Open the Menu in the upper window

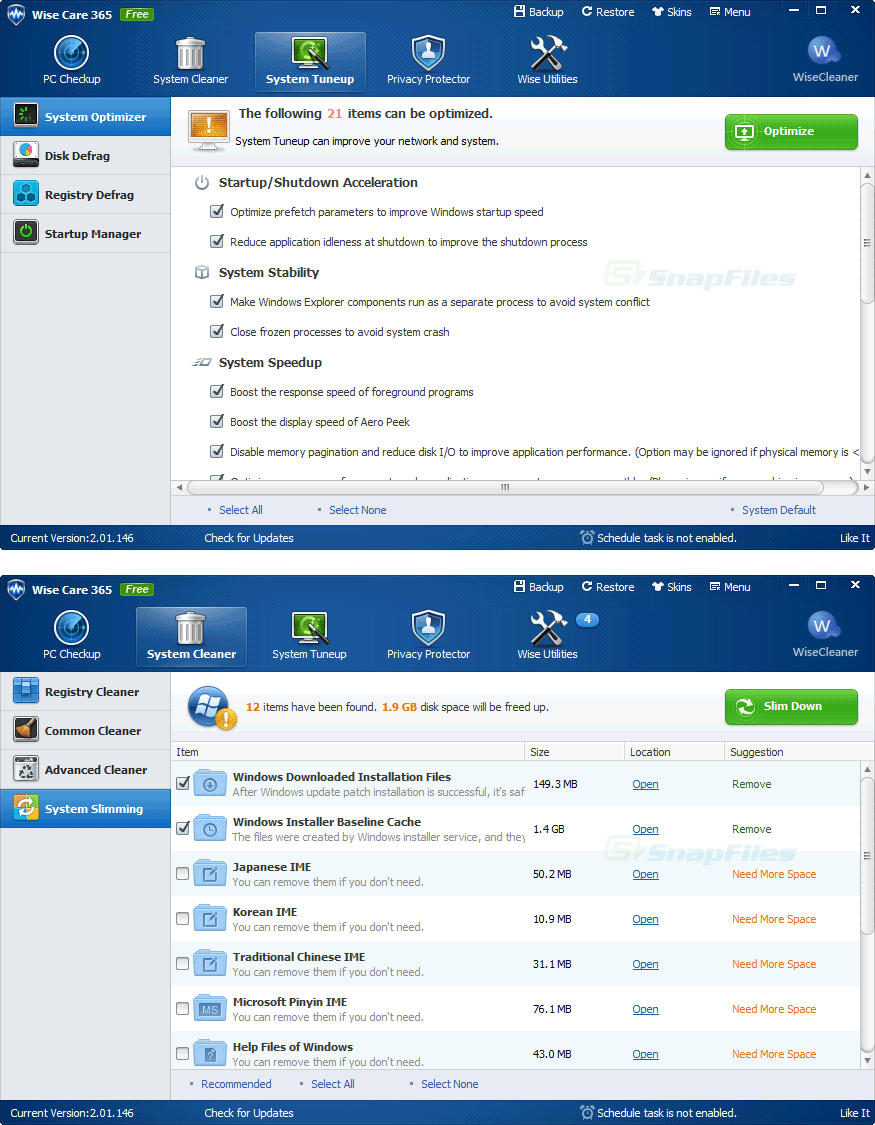[x=730, y=11]
